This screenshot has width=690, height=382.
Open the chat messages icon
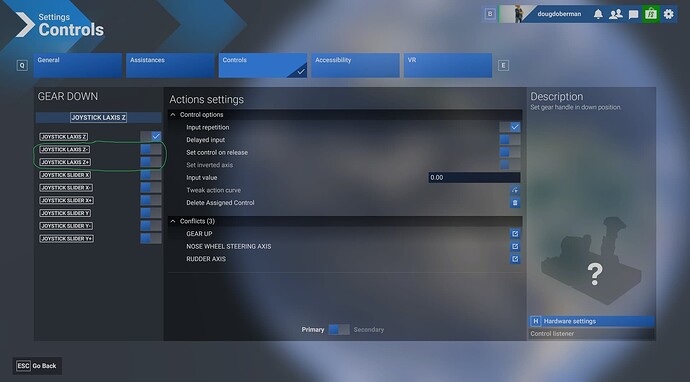point(633,15)
